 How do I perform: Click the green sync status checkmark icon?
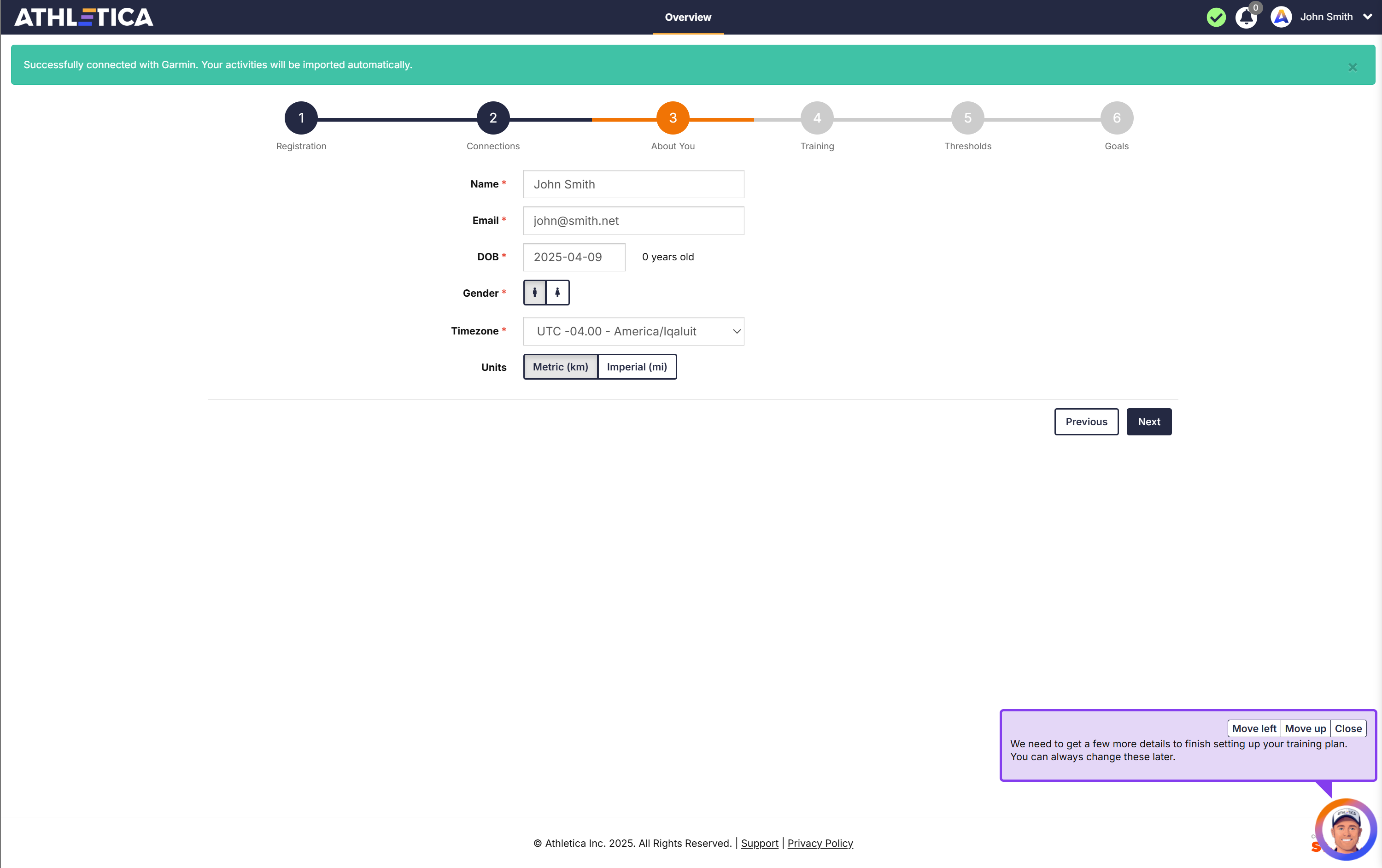1216,17
